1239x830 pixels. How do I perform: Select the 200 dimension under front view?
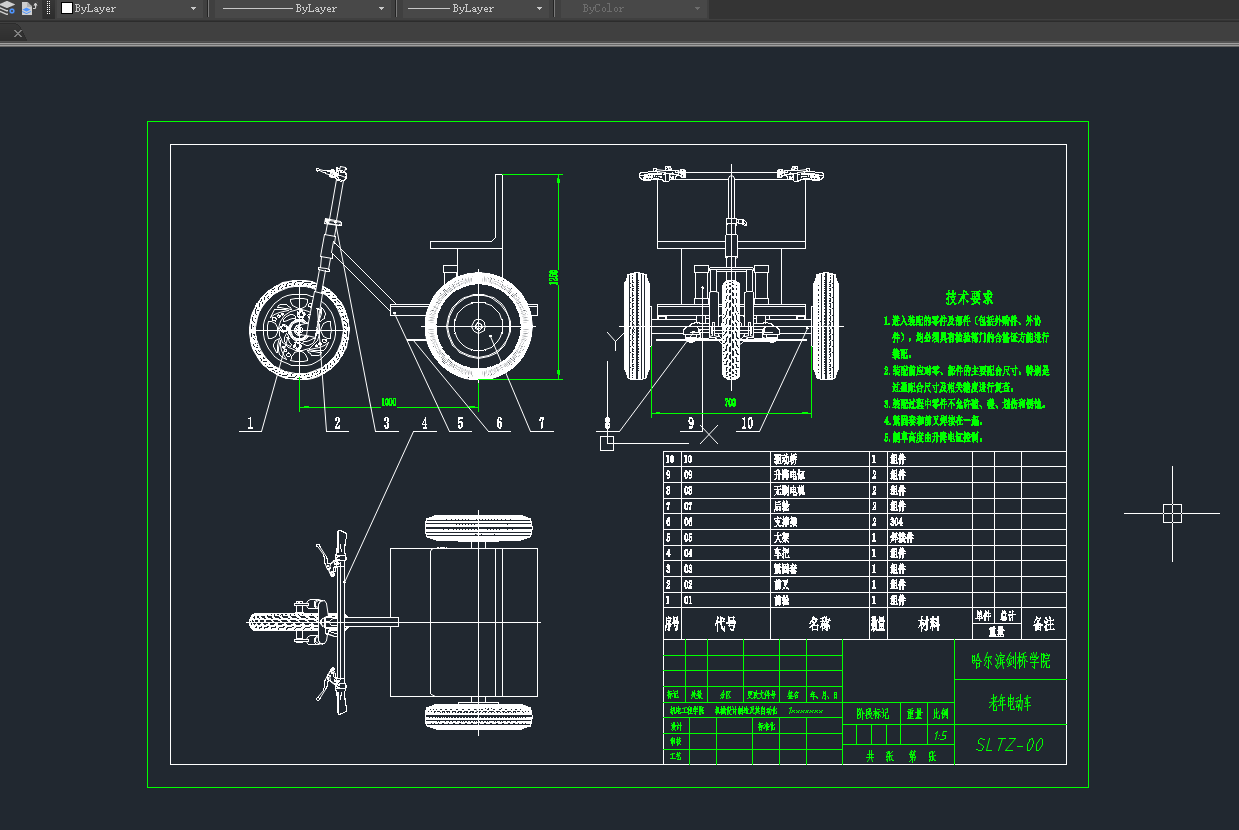click(731, 403)
